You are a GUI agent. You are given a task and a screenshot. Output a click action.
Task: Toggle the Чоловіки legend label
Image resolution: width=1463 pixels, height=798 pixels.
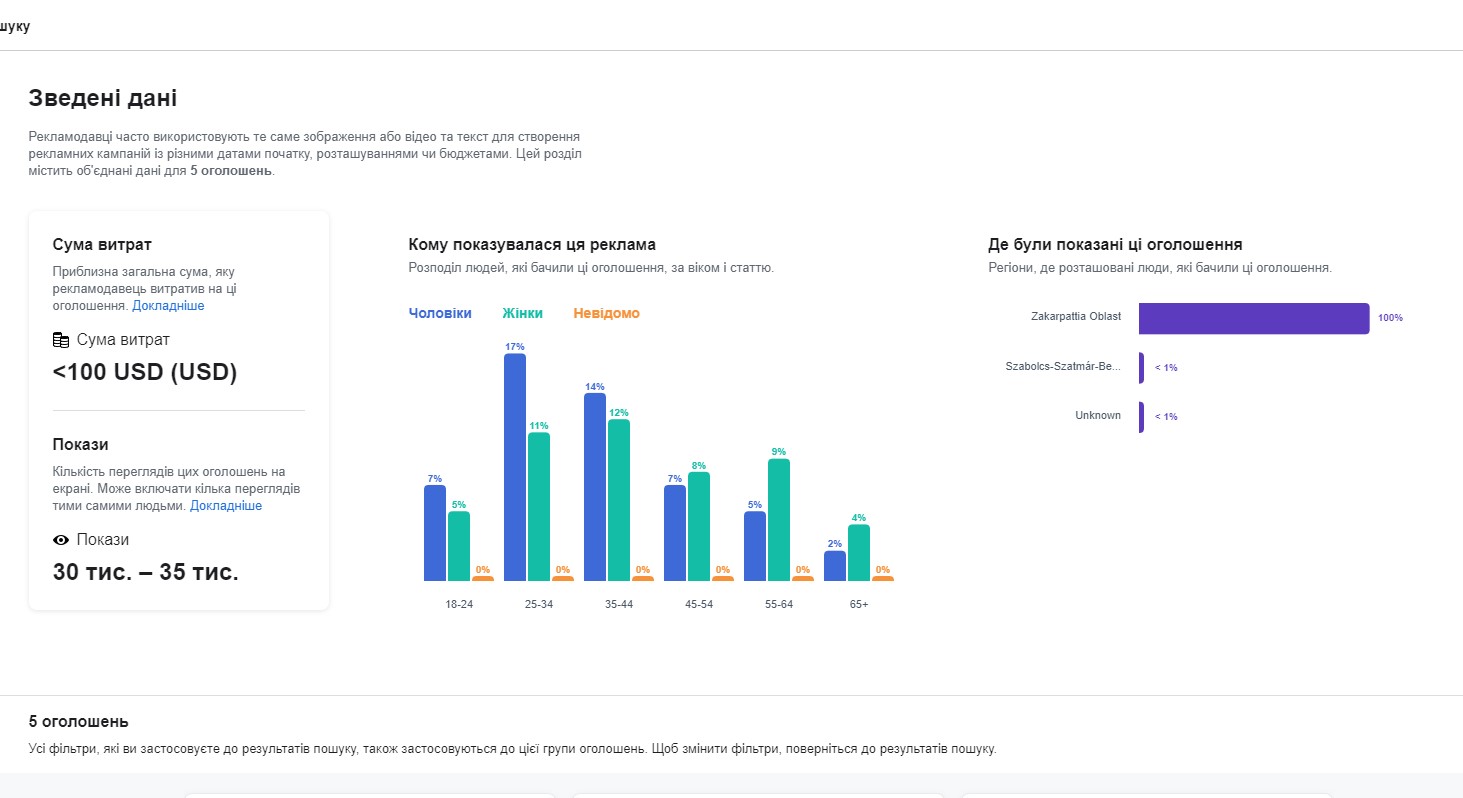click(440, 313)
